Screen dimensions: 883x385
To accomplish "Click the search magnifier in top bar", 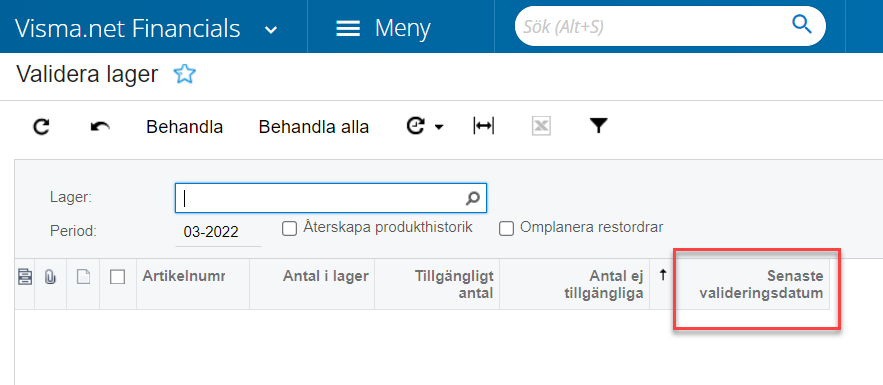I will click(801, 25).
